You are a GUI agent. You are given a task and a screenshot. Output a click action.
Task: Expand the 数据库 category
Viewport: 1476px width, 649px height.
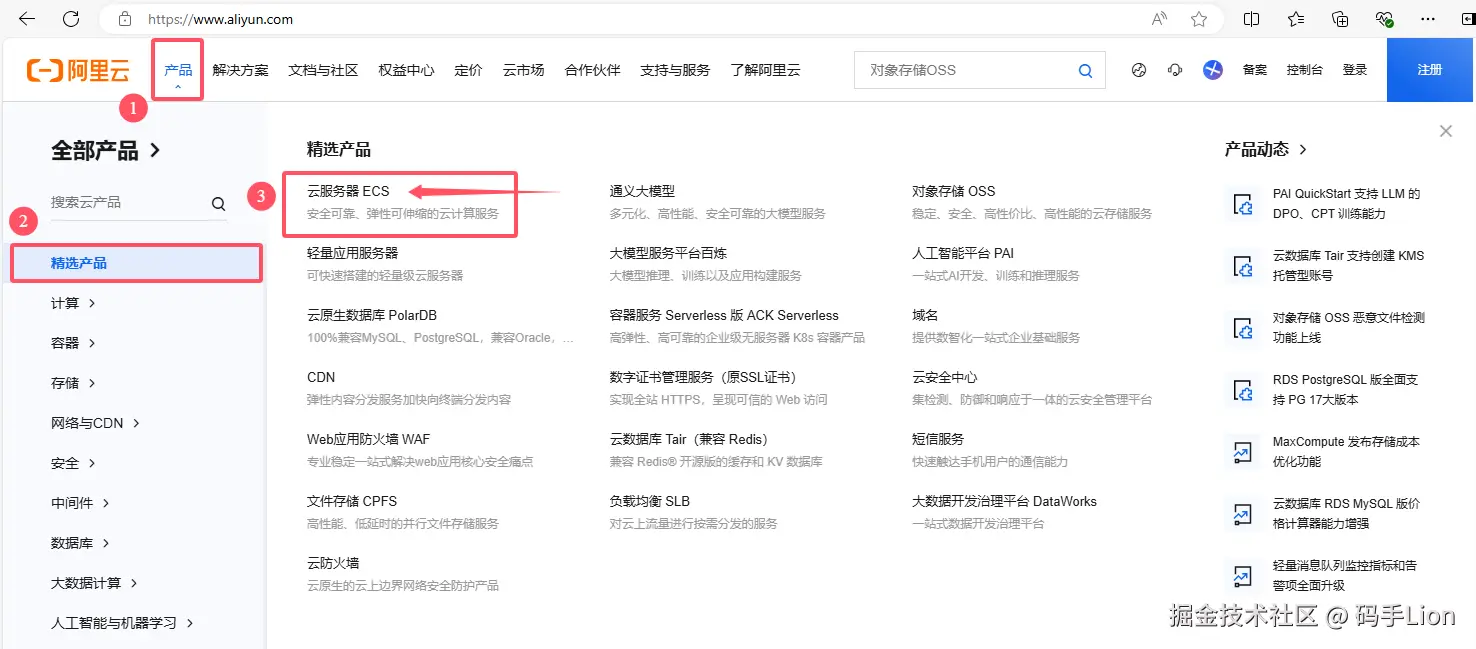[80, 543]
